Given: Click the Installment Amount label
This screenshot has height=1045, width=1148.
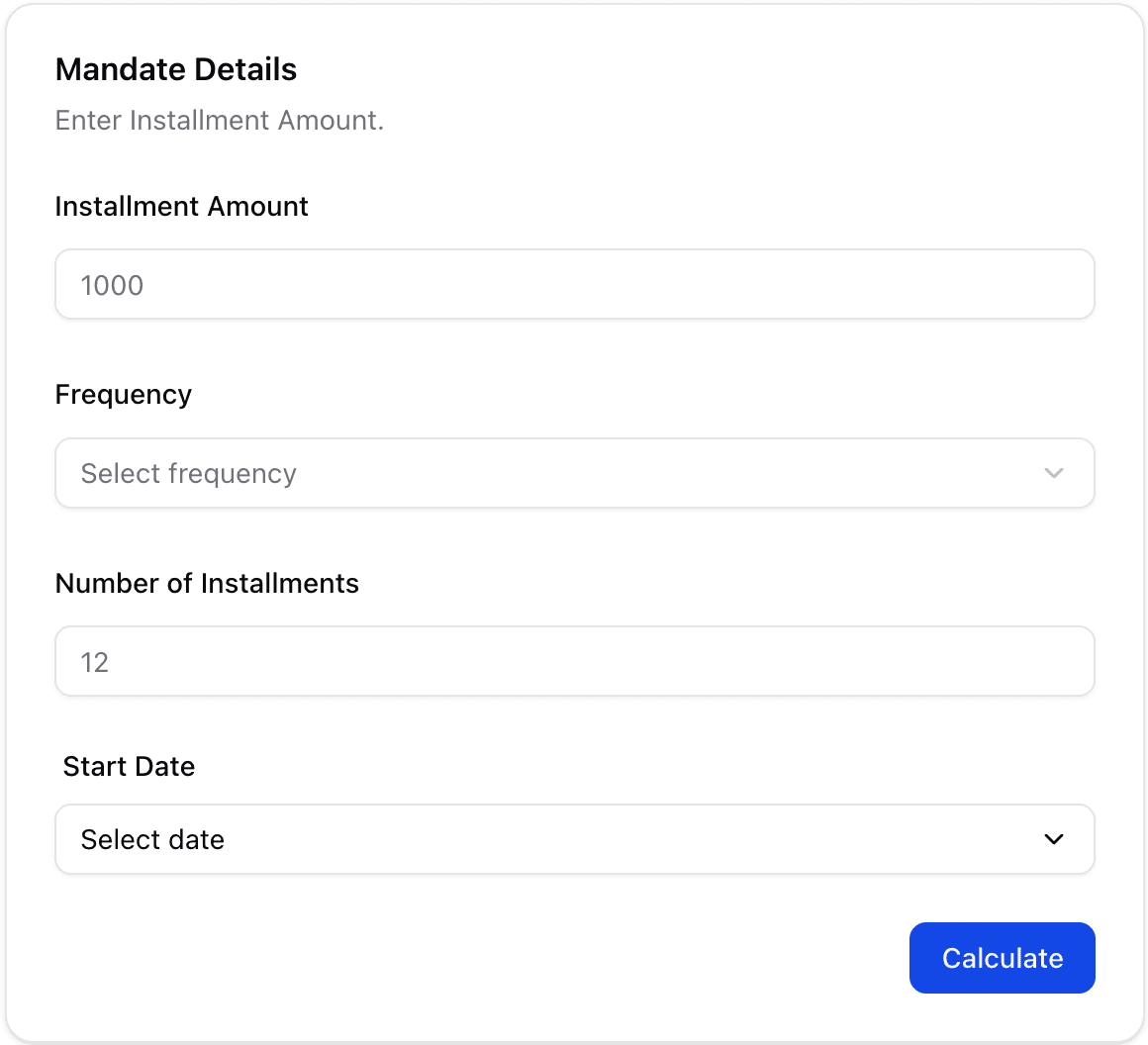Looking at the screenshot, I should tap(181, 206).
